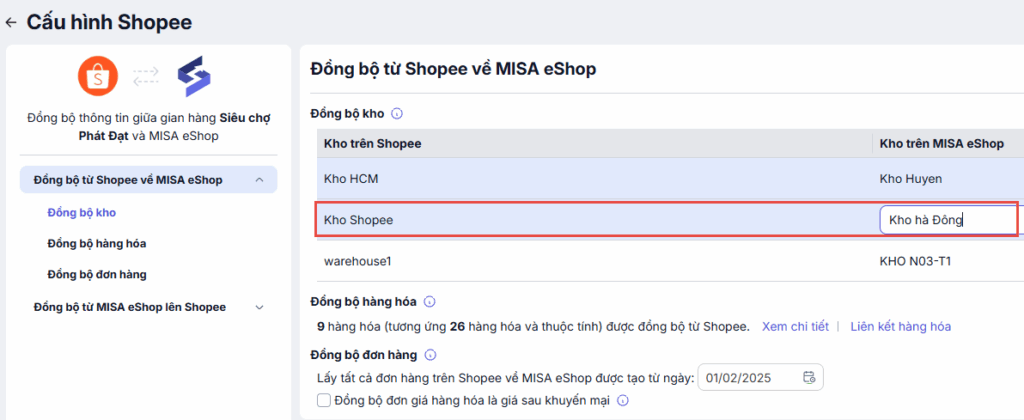Open the calendar icon in date field

(809, 377)
